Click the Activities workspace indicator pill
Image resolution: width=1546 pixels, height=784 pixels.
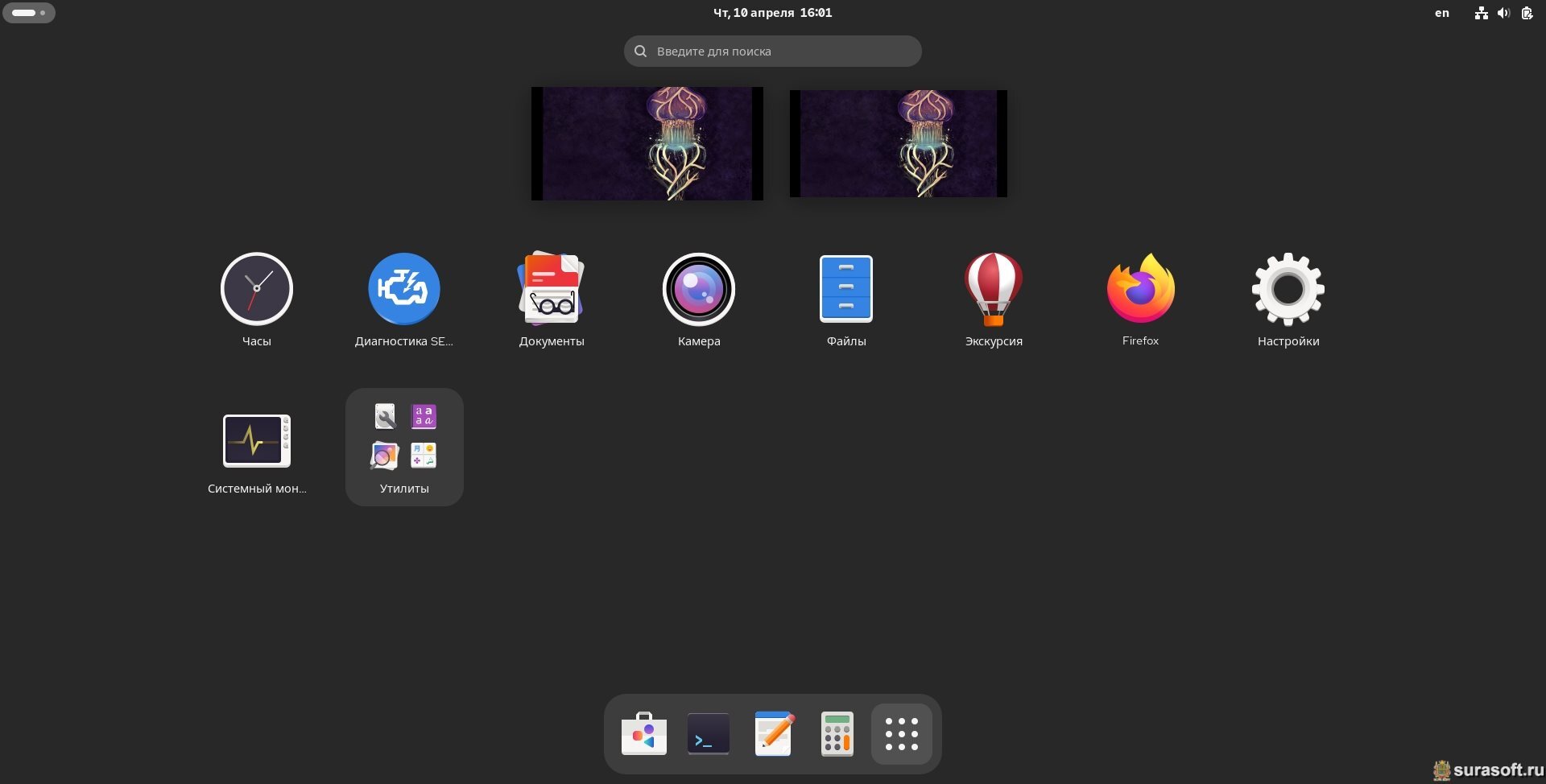(x=29, y=13)
